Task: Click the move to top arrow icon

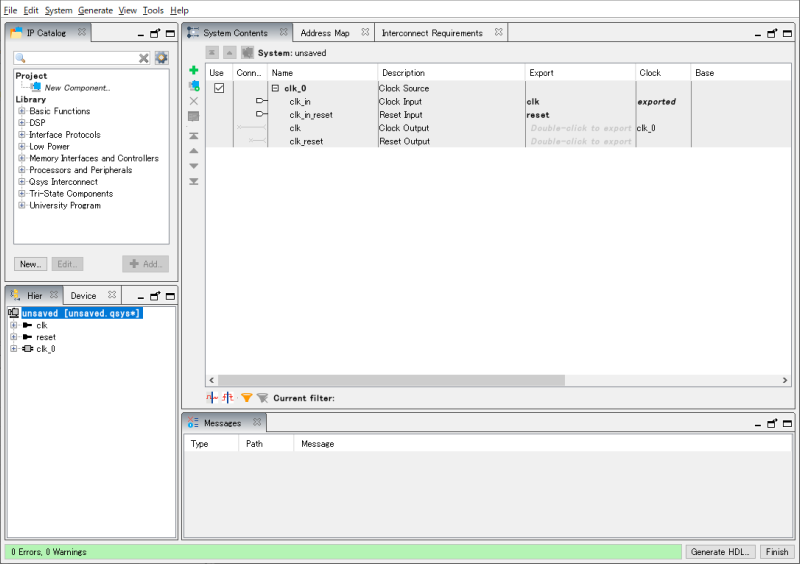Action: pos(194,136)
